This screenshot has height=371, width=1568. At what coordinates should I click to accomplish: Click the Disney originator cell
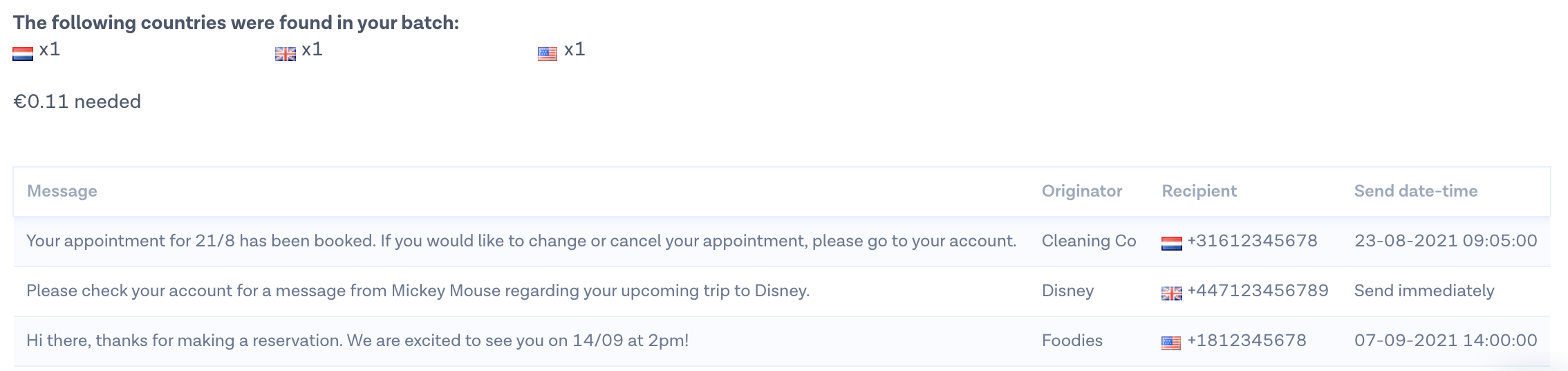(x=1067, y=291)
